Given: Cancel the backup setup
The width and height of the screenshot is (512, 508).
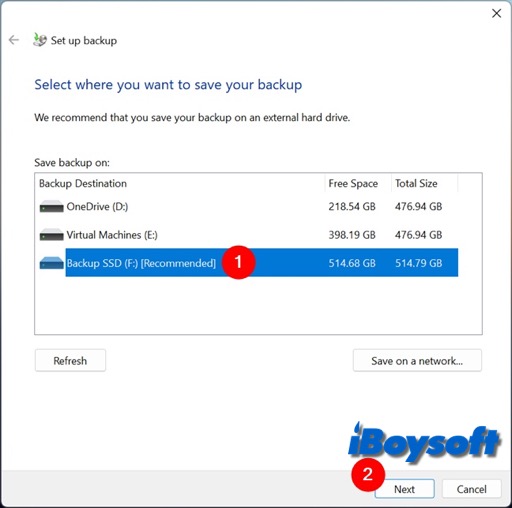Looking at the screenshot, I should [472, 489].
